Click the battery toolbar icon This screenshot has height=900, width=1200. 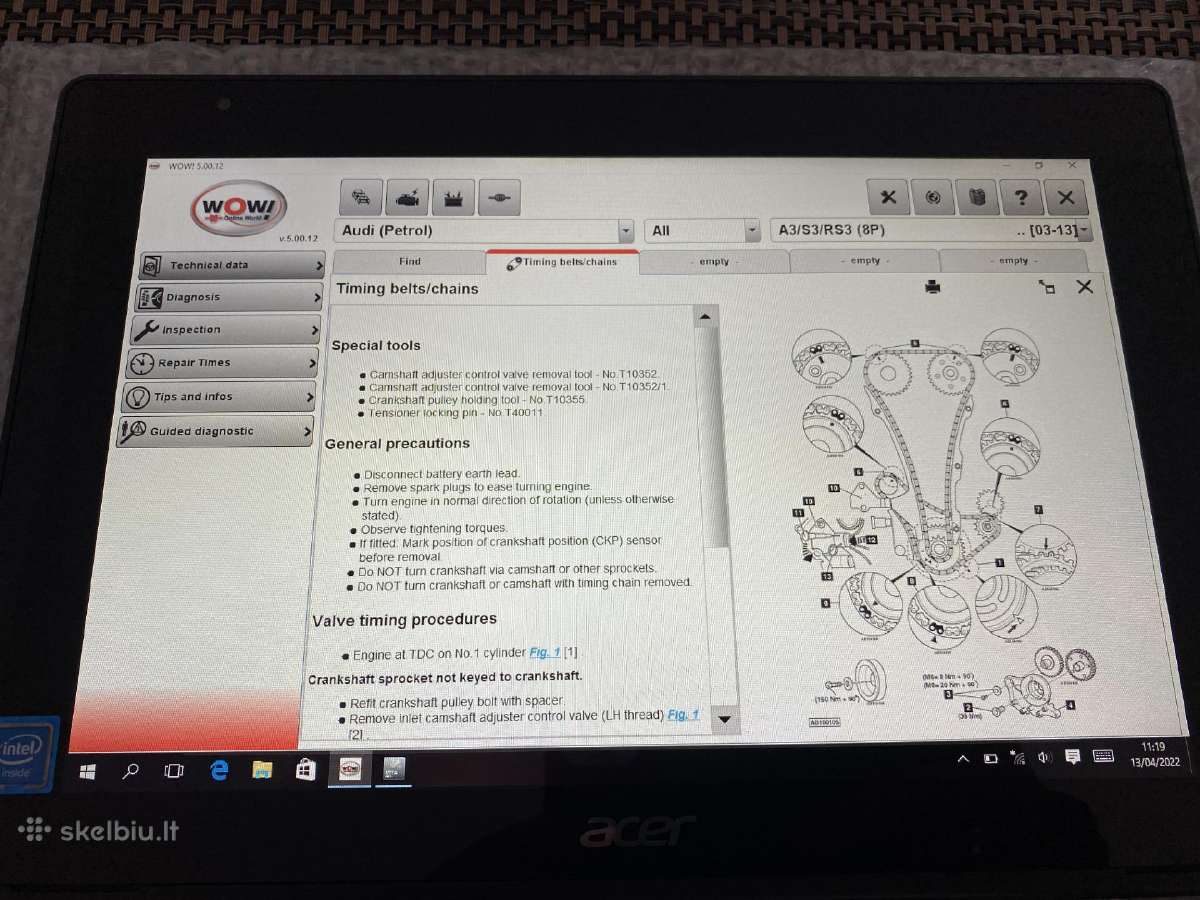(x=453, y=198)
